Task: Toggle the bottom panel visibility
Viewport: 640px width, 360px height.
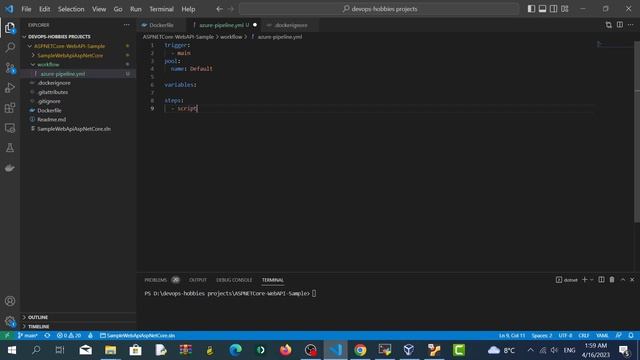Action: coord(542,9)
